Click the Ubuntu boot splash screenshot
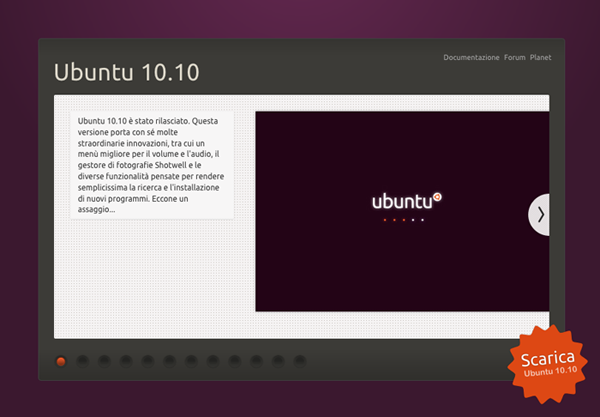The height and width of the screenshot is (417, 600). coord(402,211)
